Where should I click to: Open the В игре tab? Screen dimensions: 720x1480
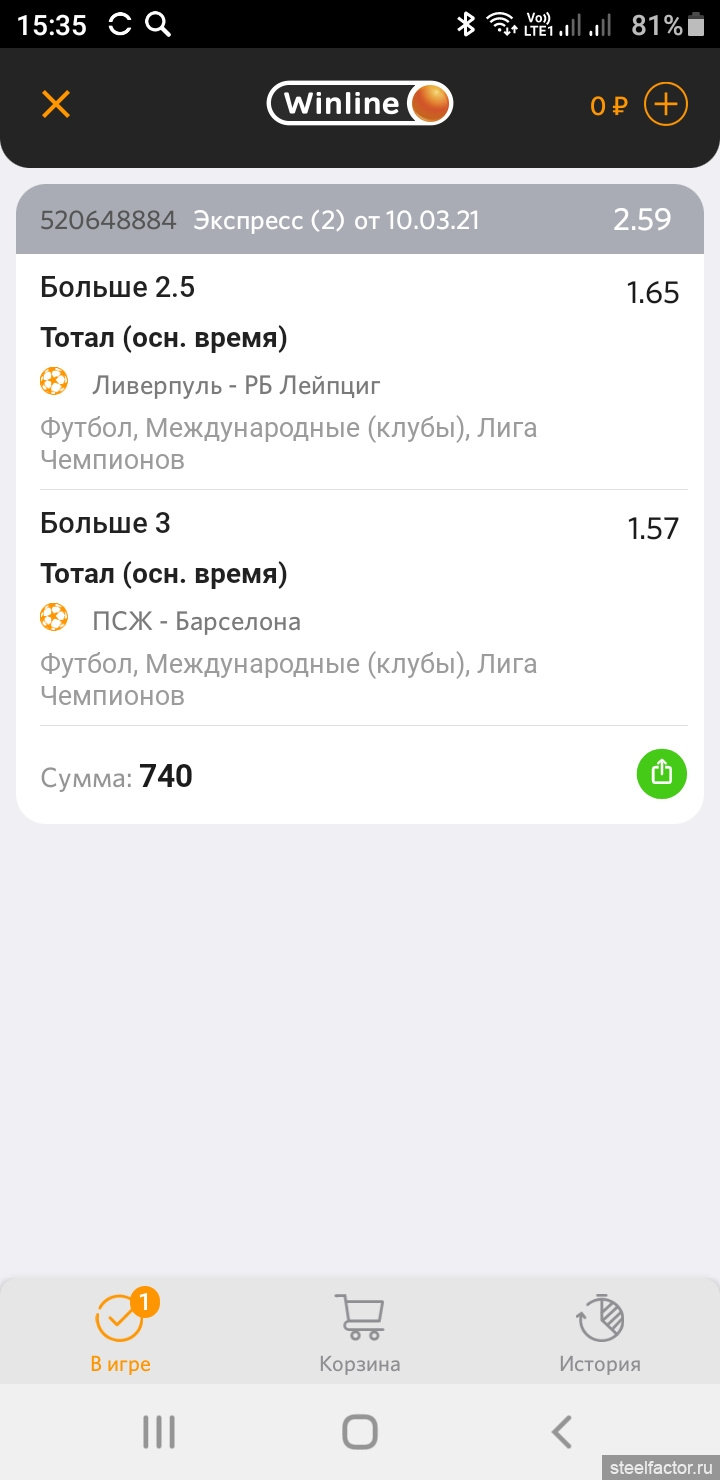pos(120,1332)
